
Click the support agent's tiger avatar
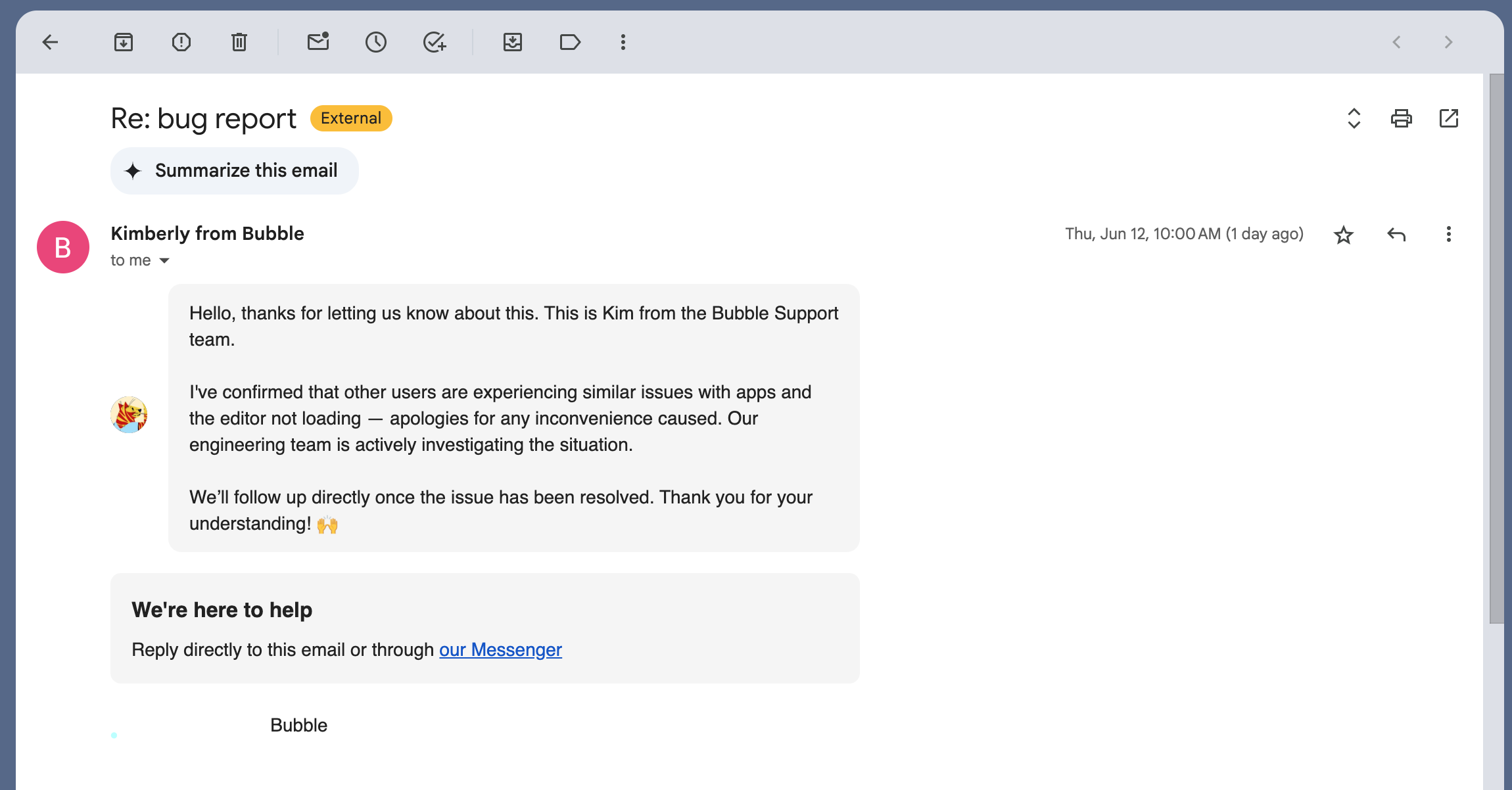[129, 415]
